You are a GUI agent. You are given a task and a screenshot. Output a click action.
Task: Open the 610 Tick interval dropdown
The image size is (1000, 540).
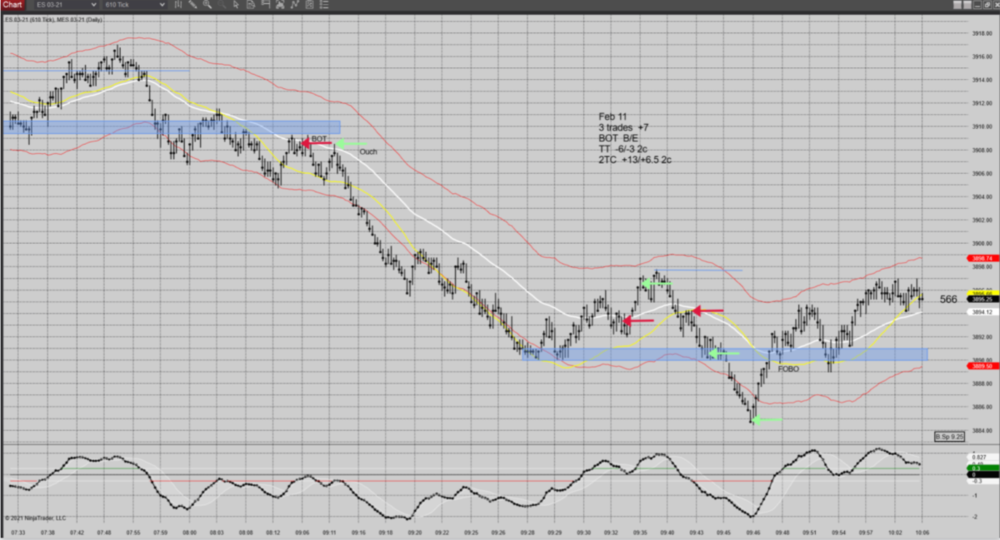click(135, 5)
